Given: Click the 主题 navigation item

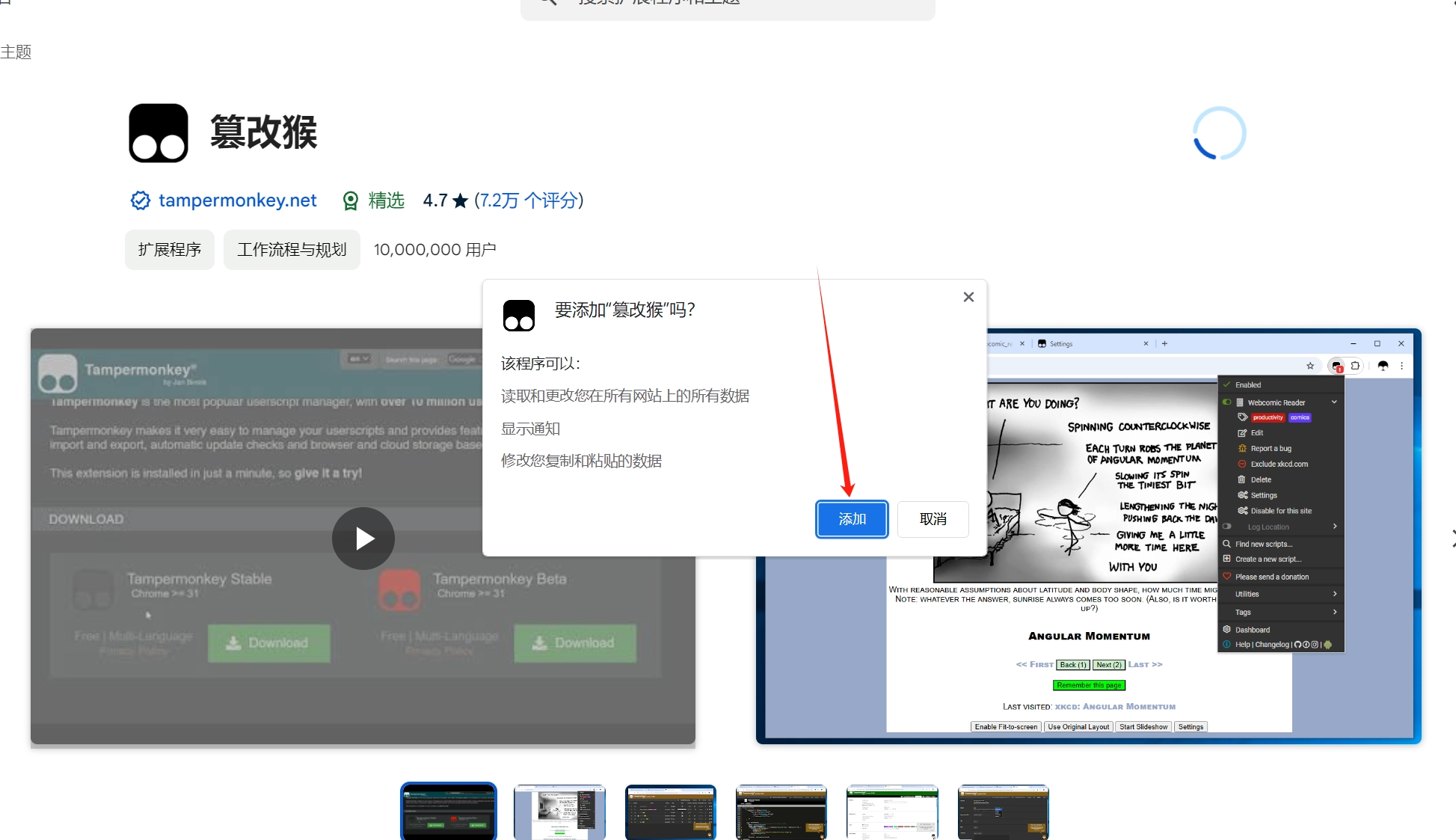Looking at the screenshot, I should [x=16, y=52].
